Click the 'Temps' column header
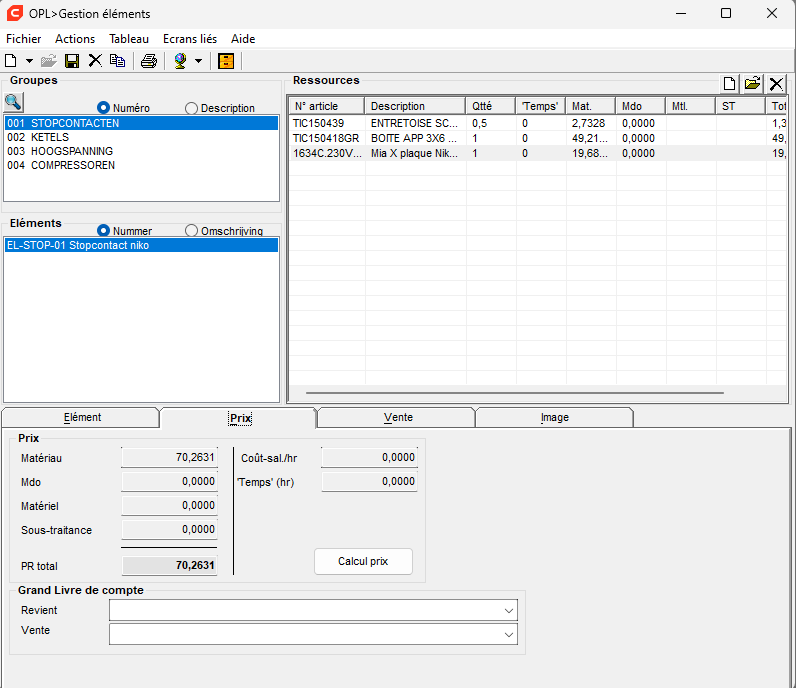The image size is (796, 688). (540, 106)
